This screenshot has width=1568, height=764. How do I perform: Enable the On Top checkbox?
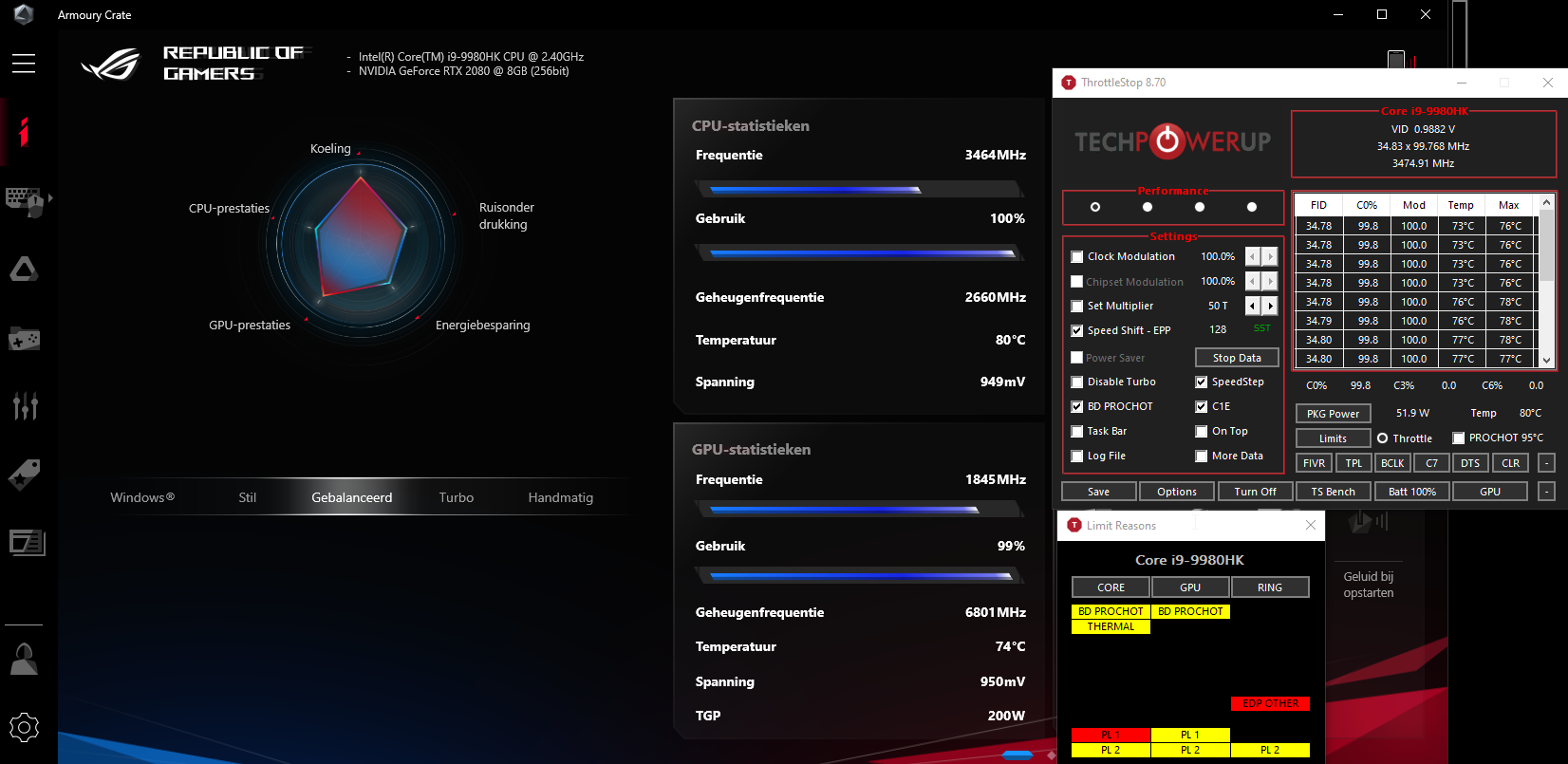pos(1202,431)
